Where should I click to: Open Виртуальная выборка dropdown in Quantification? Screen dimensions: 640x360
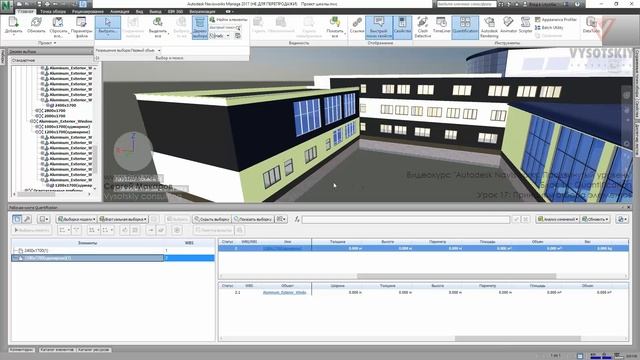click(123, 219)
